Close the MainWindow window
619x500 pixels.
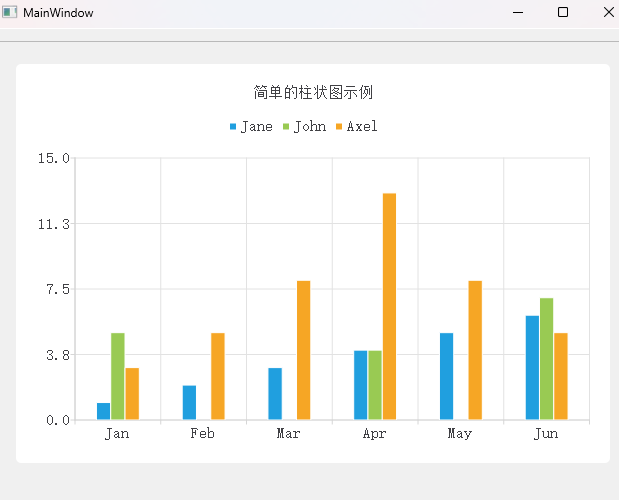point(609,12)
